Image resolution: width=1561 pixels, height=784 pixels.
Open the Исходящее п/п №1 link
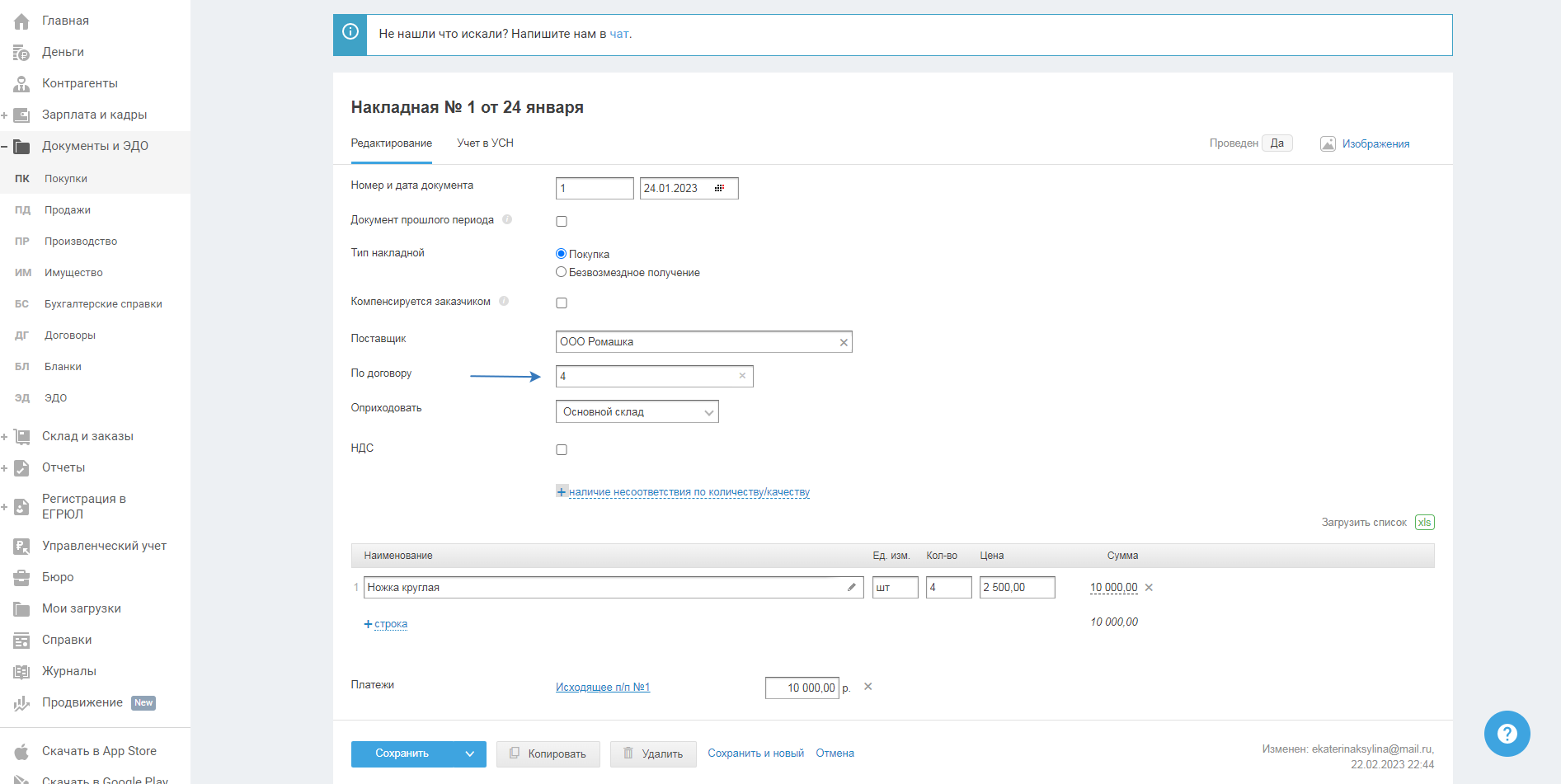(603, 688)
